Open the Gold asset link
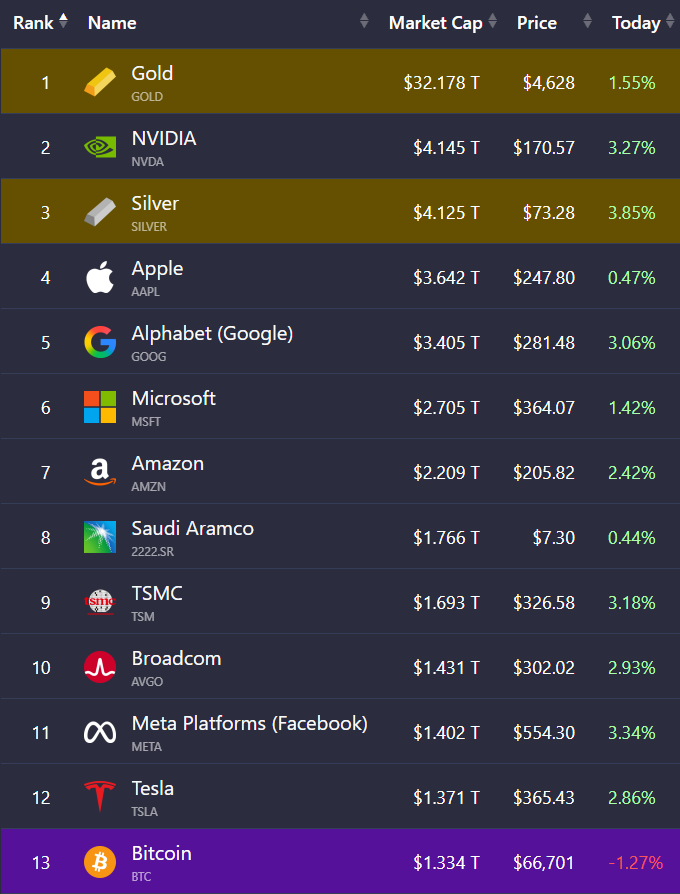Image resolution: width=680 pixels, height=894 pixels. tap(152, 73)
